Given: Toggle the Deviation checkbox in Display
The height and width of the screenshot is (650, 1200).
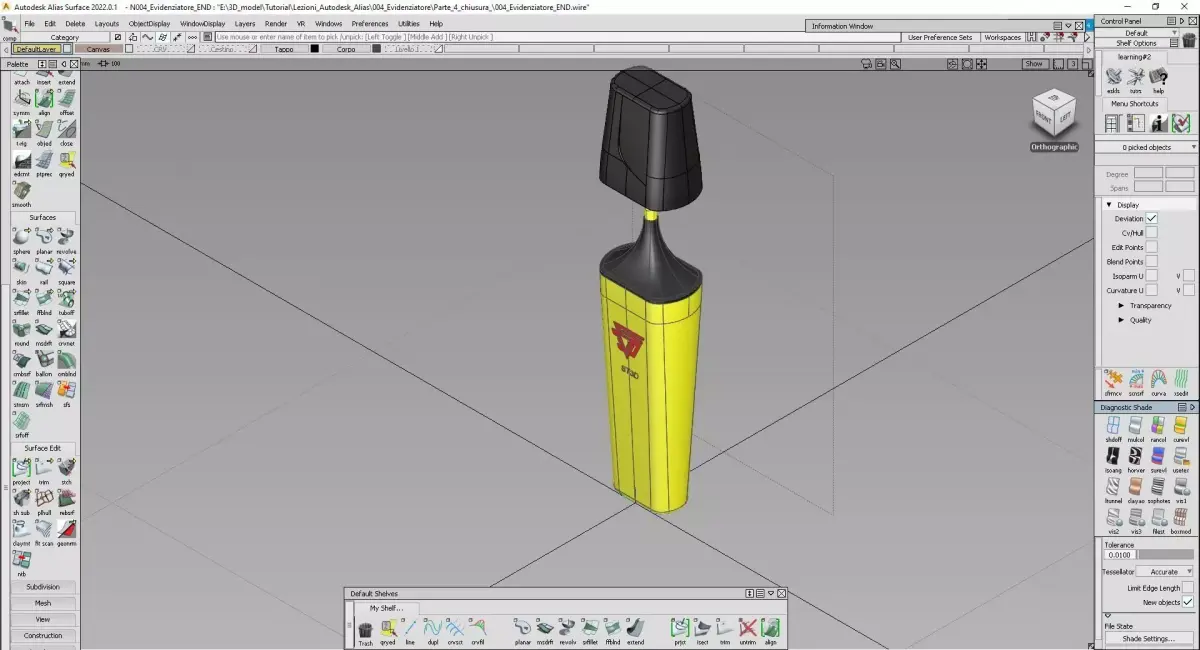Looking at the screenshot, I should pyautogui.click(x=1150, y=218).
